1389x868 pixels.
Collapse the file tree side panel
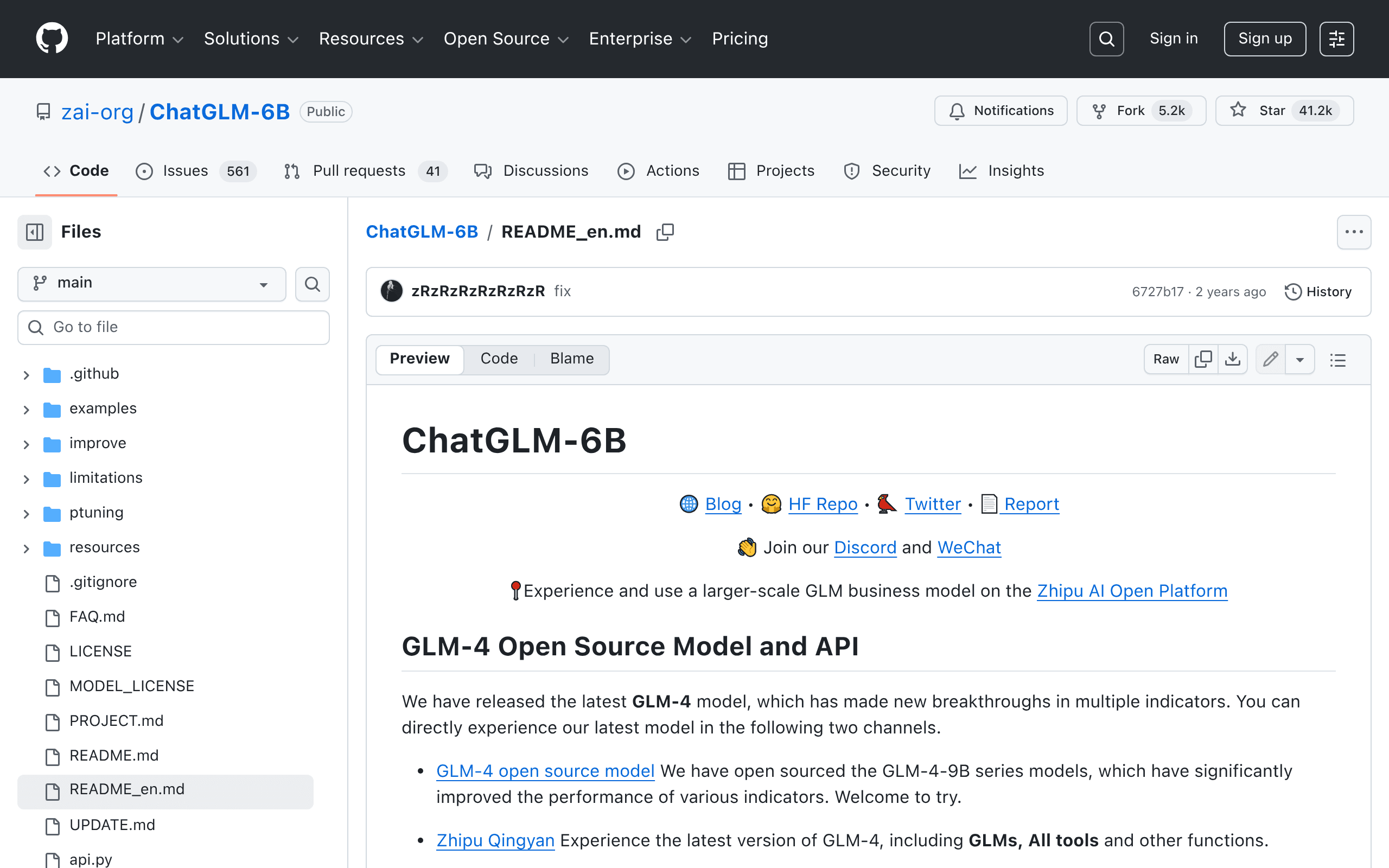tap(34, 232)
